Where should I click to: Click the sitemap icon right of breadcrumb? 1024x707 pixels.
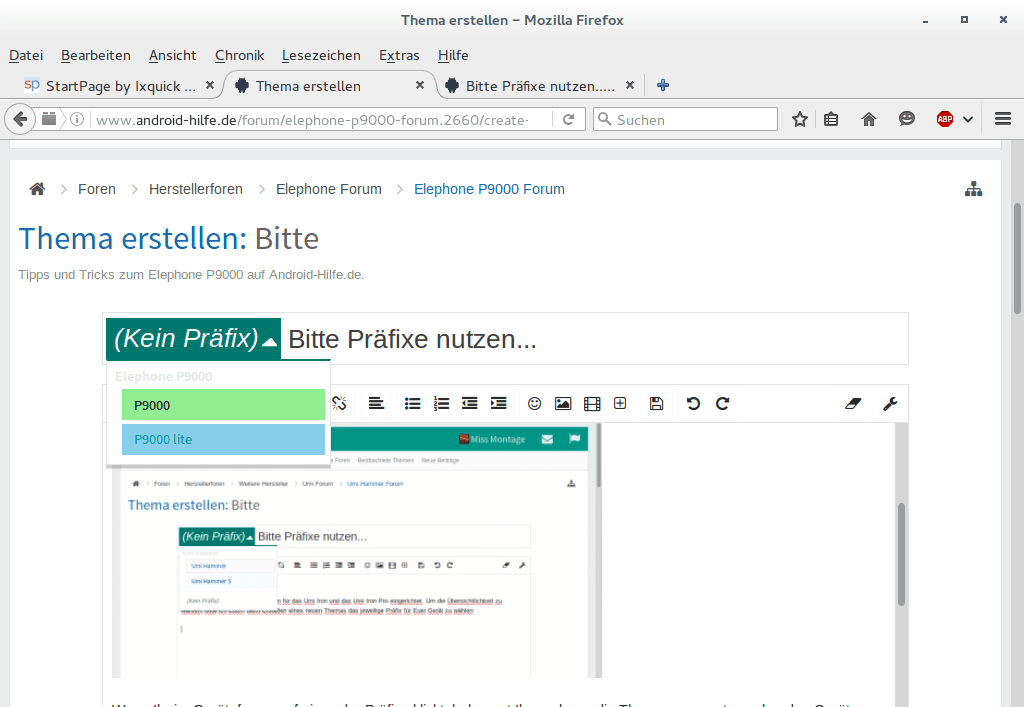click(x=974, y=189)
